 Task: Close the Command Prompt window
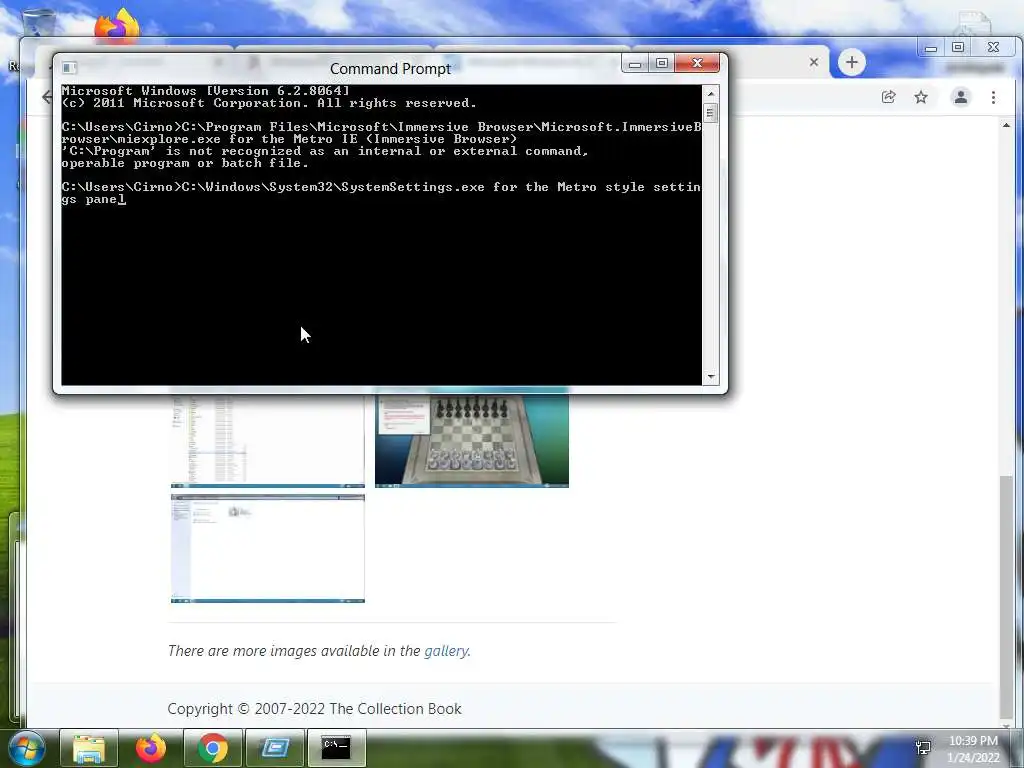(x=697, y=63)
